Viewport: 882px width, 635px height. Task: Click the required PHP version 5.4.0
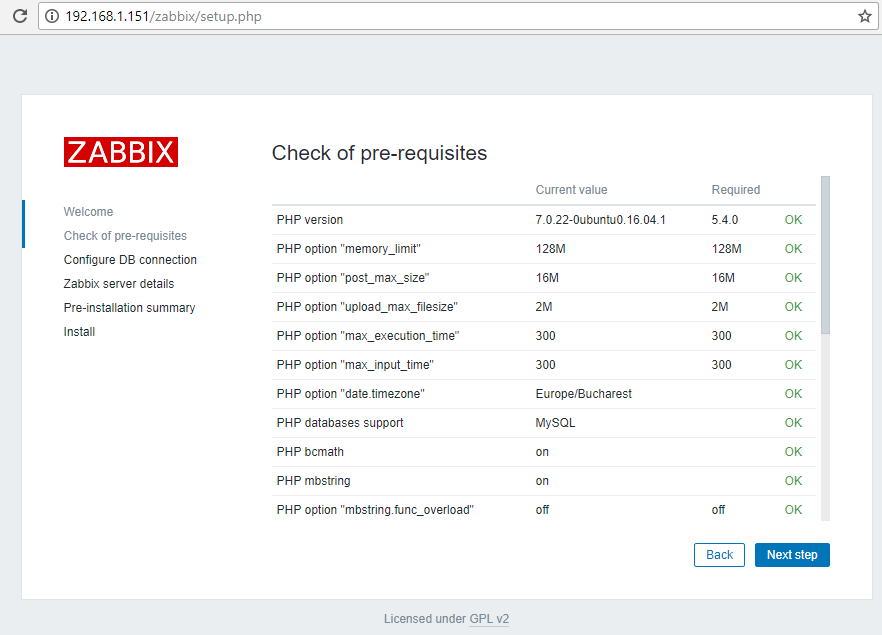click(724, 220)
